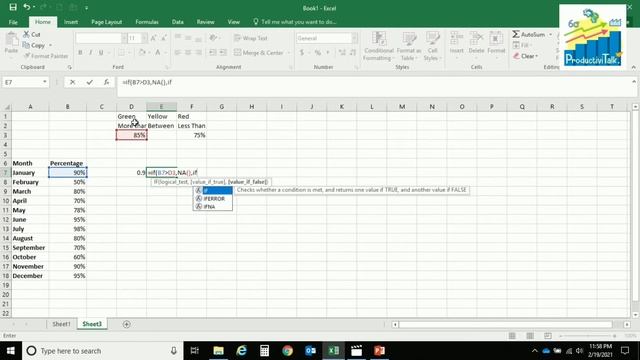The height and width of the screenshot is (360, 640).
Task: Open the Merge & Center dropdown arrow
Action: pos(289,53)
